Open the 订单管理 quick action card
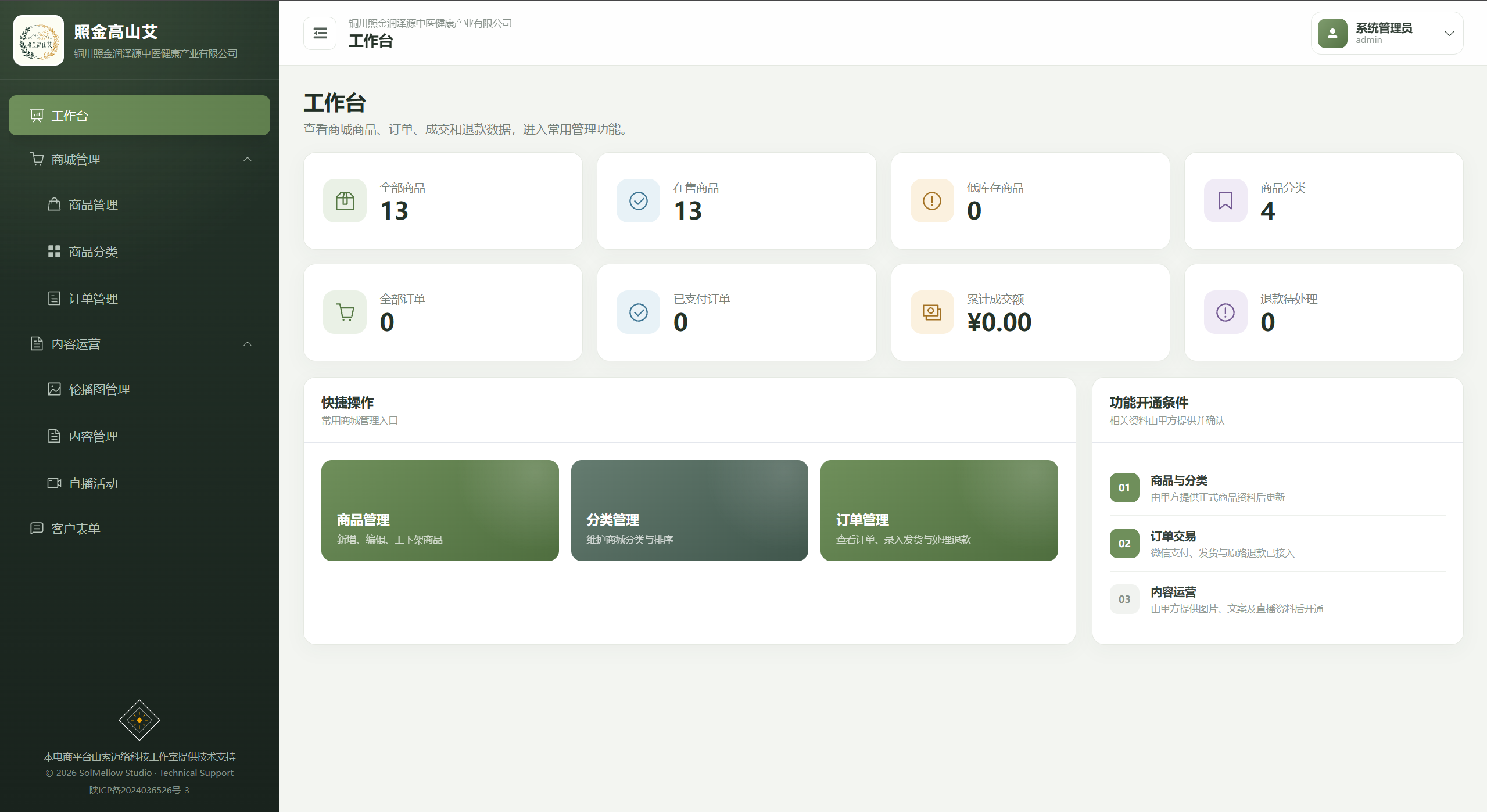Viewport: 1487px width, 812px height. click(939, 511)
